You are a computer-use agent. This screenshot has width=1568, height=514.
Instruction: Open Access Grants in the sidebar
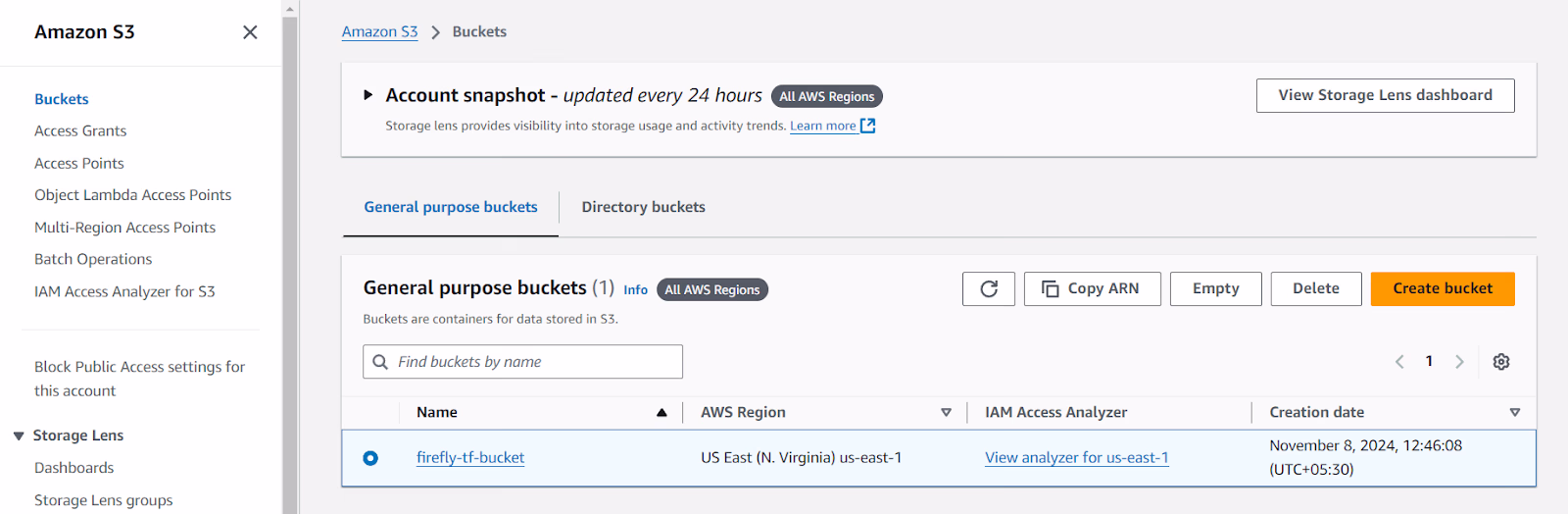coord(80,130)
